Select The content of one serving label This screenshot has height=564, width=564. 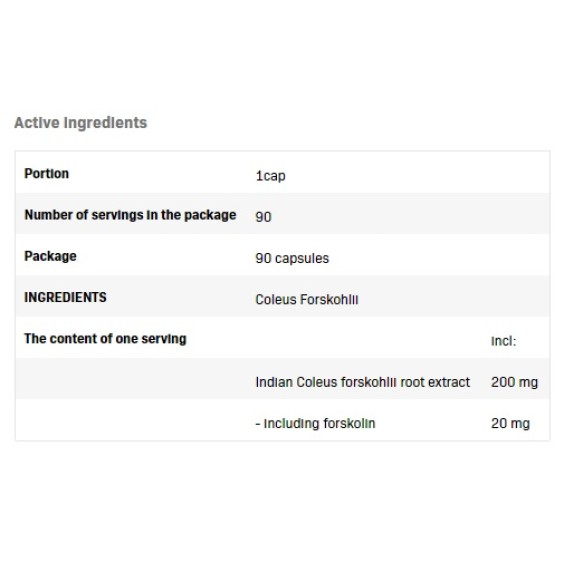click(x=105, y=339)
